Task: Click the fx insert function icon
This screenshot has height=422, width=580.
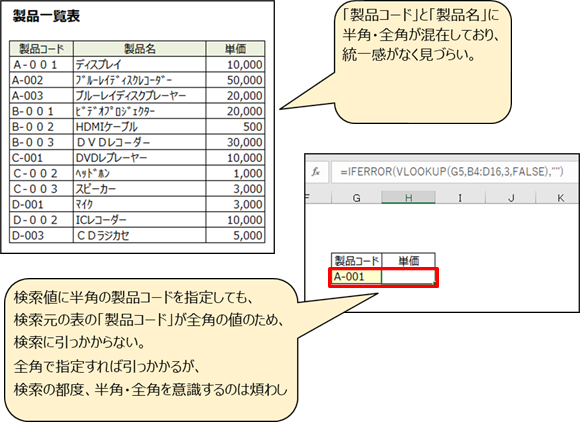Action: click(x=316, y=172)
